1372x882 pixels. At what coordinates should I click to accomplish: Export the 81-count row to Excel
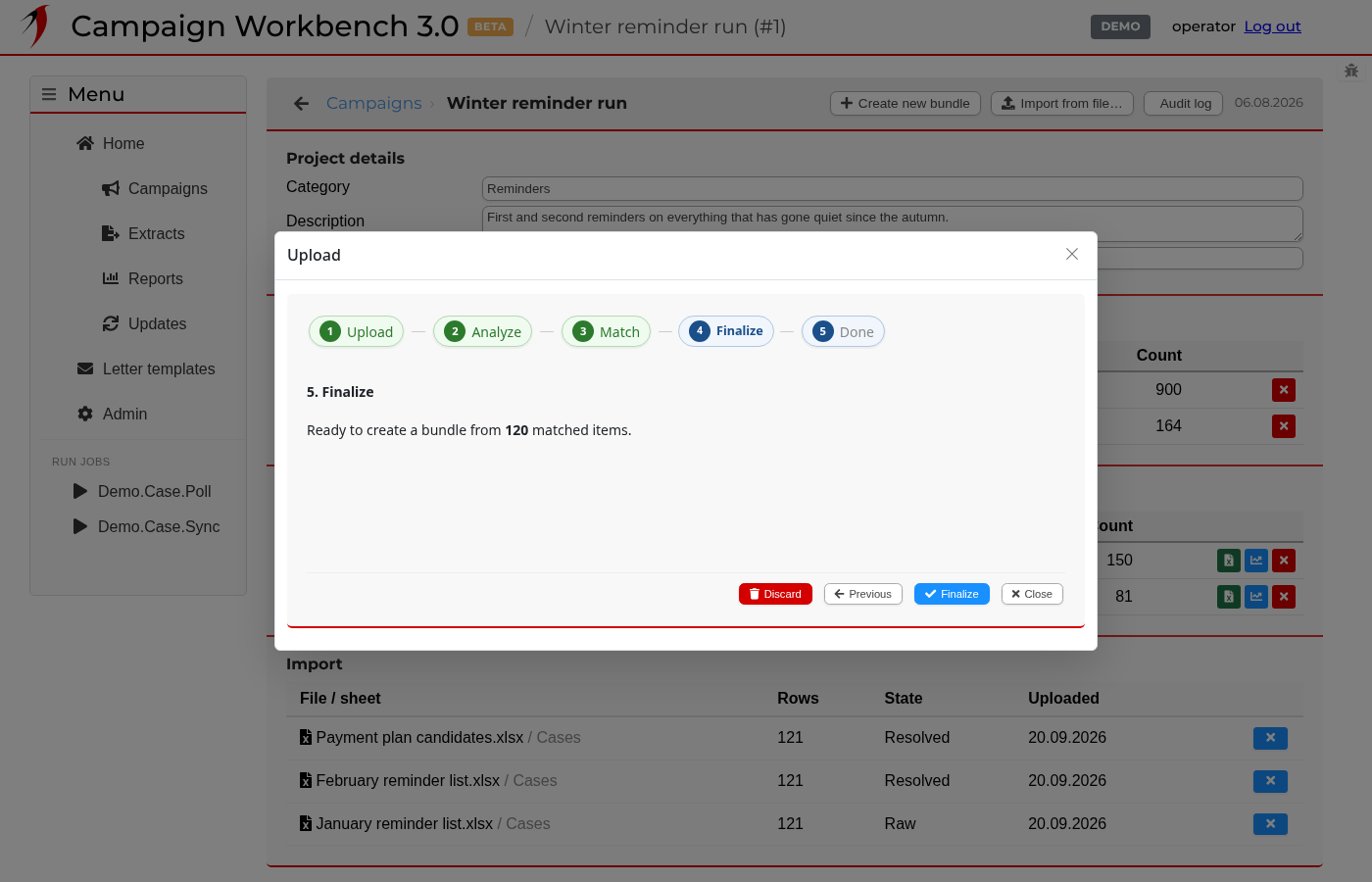[x=1229, y=597]
